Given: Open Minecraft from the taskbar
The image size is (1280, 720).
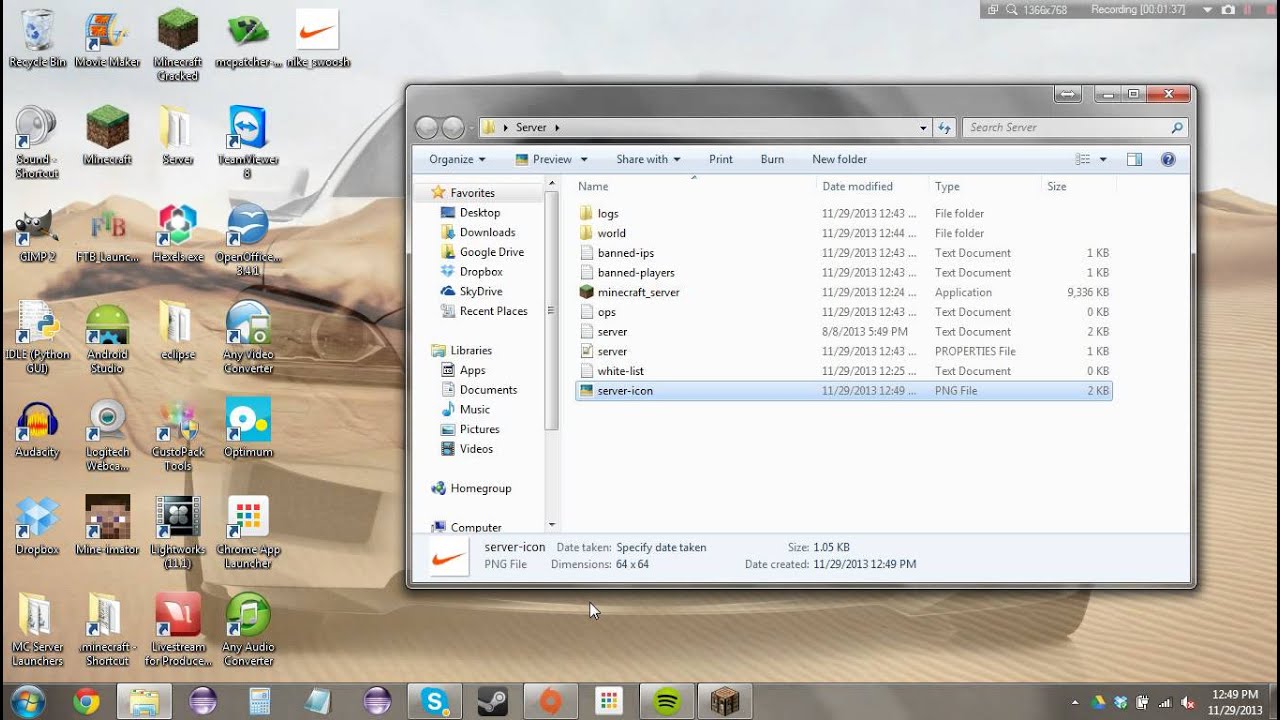Looking at the screenshot, I should (x=725, y=700).
